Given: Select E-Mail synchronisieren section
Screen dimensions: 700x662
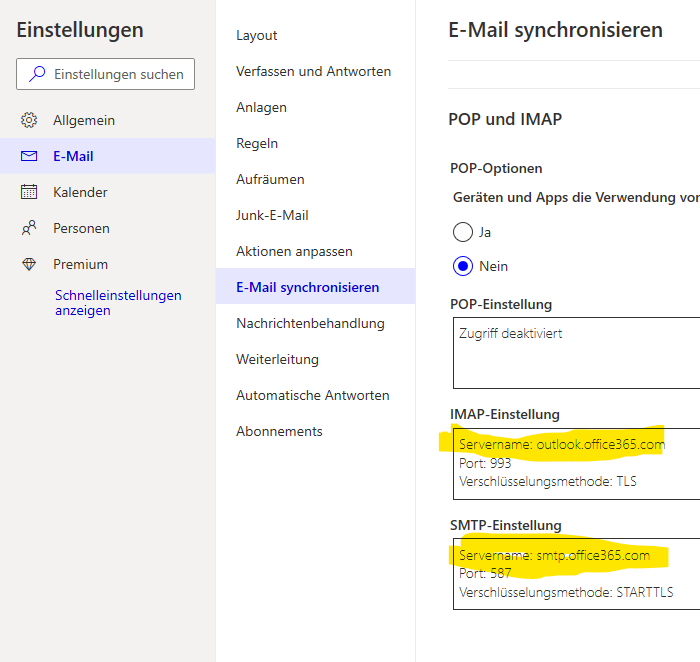Looking at the screenshot, I should (316, 287).
